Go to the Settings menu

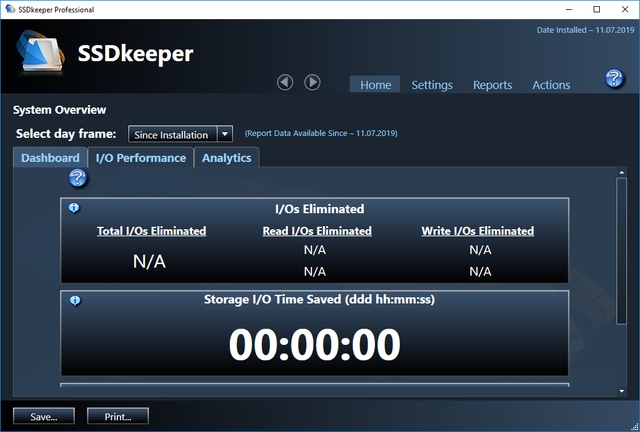click(x=432, y=85)
